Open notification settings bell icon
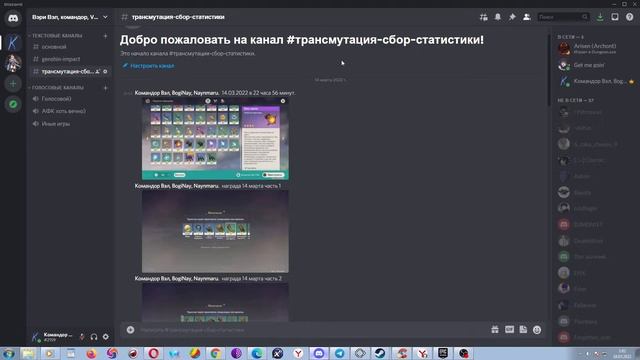Image resolution: width=640 pixels, height=360 pixels. 498,17
